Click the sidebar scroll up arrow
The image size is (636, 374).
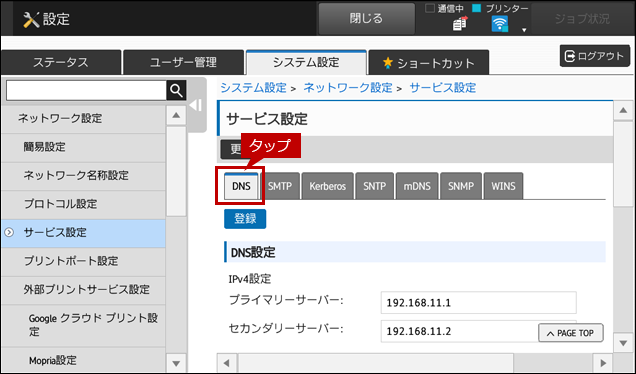point(176,116)
